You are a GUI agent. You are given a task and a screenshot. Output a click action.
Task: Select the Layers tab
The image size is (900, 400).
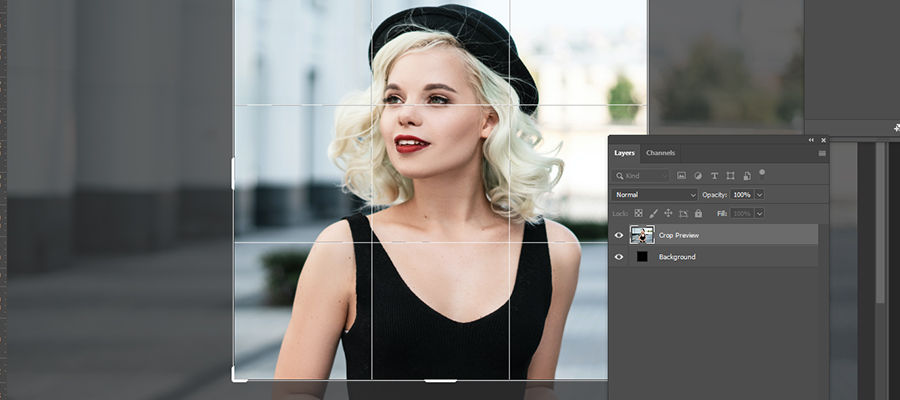tap(624, 153)
